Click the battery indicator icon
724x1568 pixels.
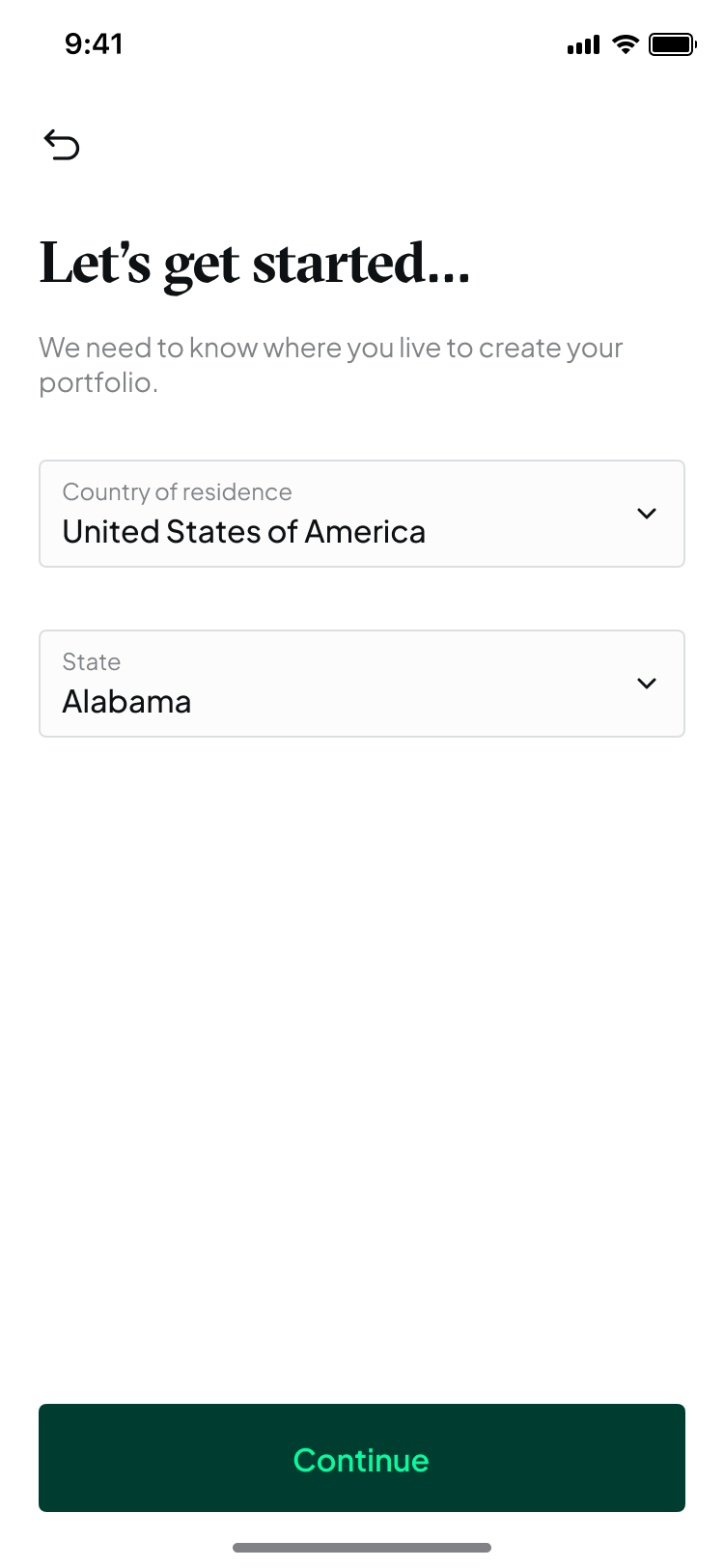(x=672, y=44)
